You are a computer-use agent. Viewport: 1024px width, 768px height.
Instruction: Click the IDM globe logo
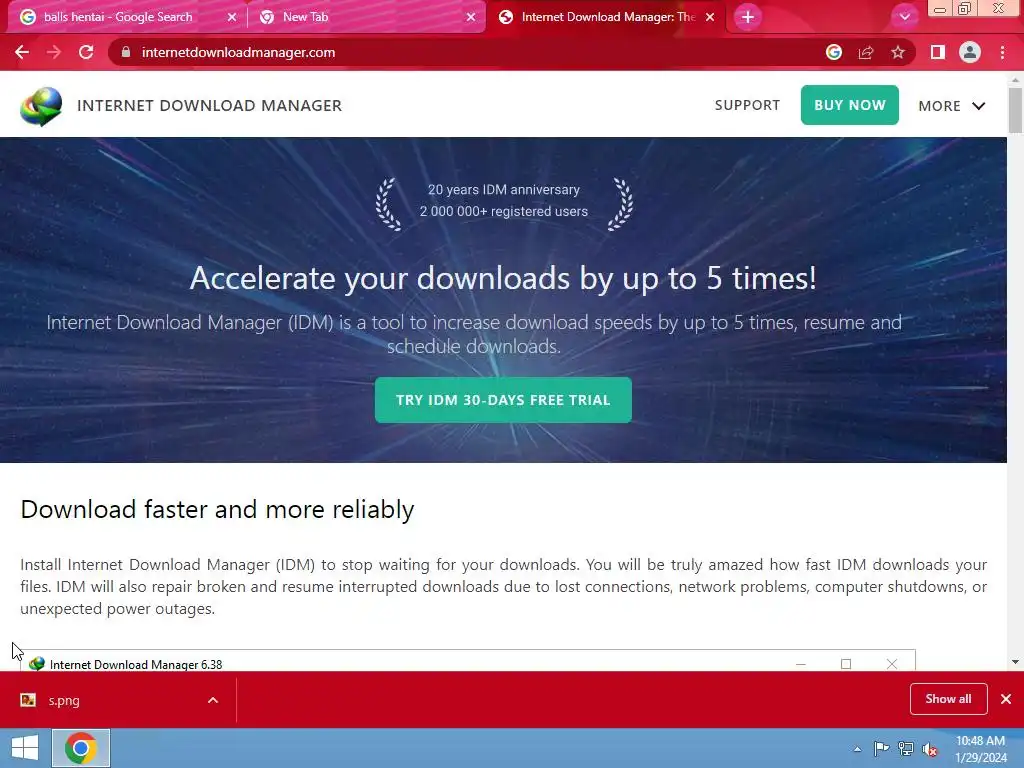tap(41, 106)
